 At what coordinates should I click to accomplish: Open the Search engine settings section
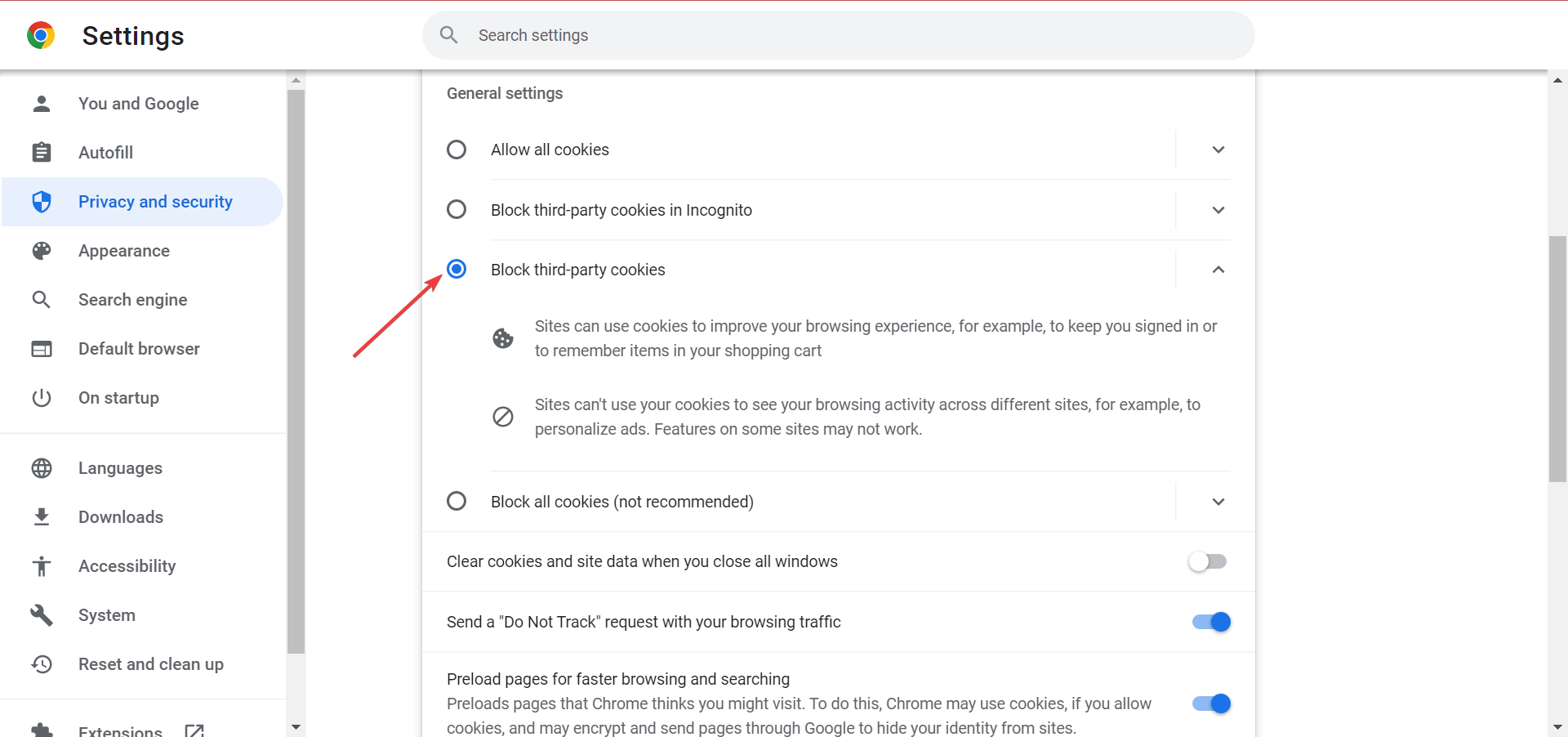133,300
